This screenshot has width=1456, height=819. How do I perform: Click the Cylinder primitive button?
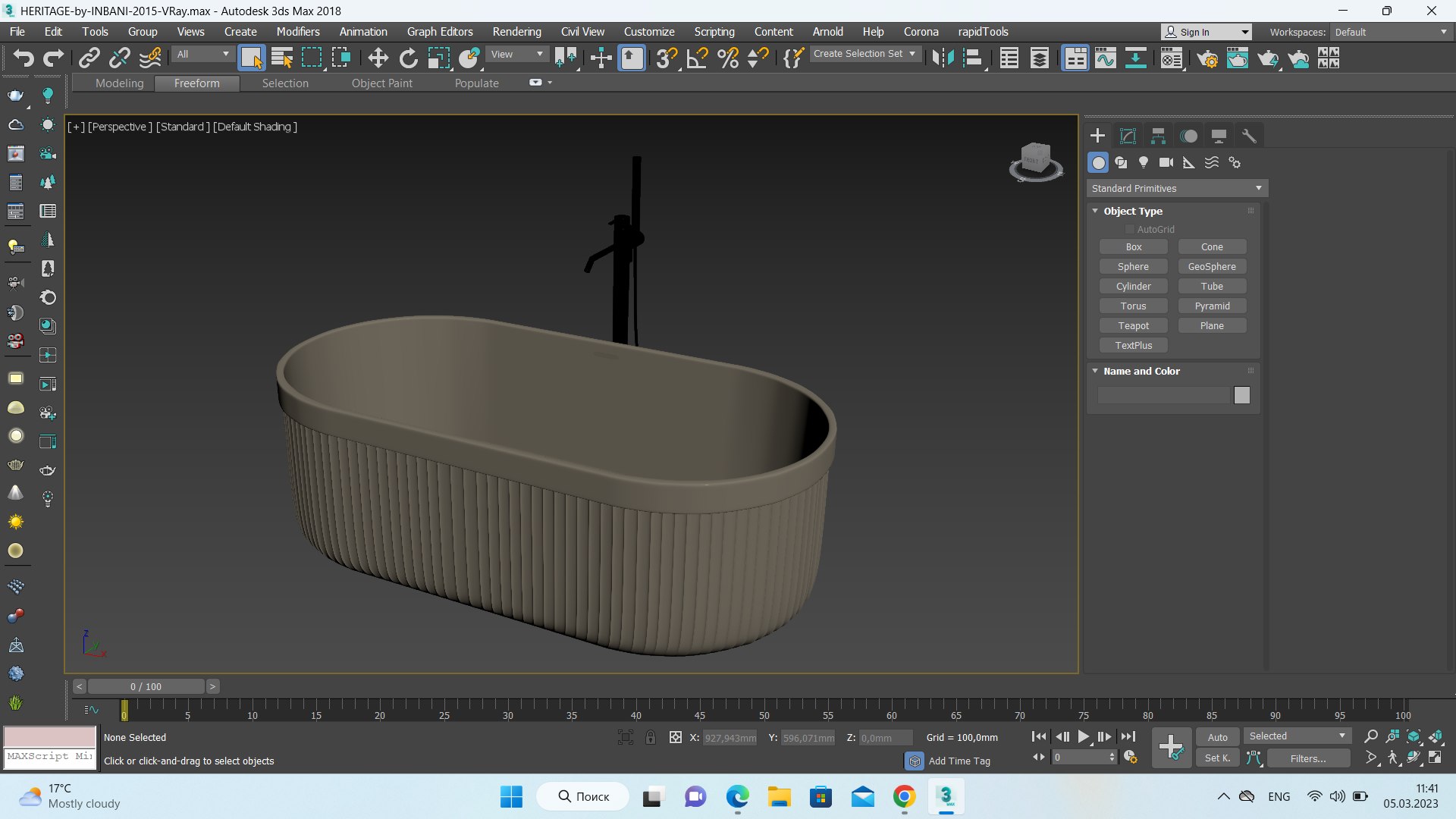[x=1133, y=286]
